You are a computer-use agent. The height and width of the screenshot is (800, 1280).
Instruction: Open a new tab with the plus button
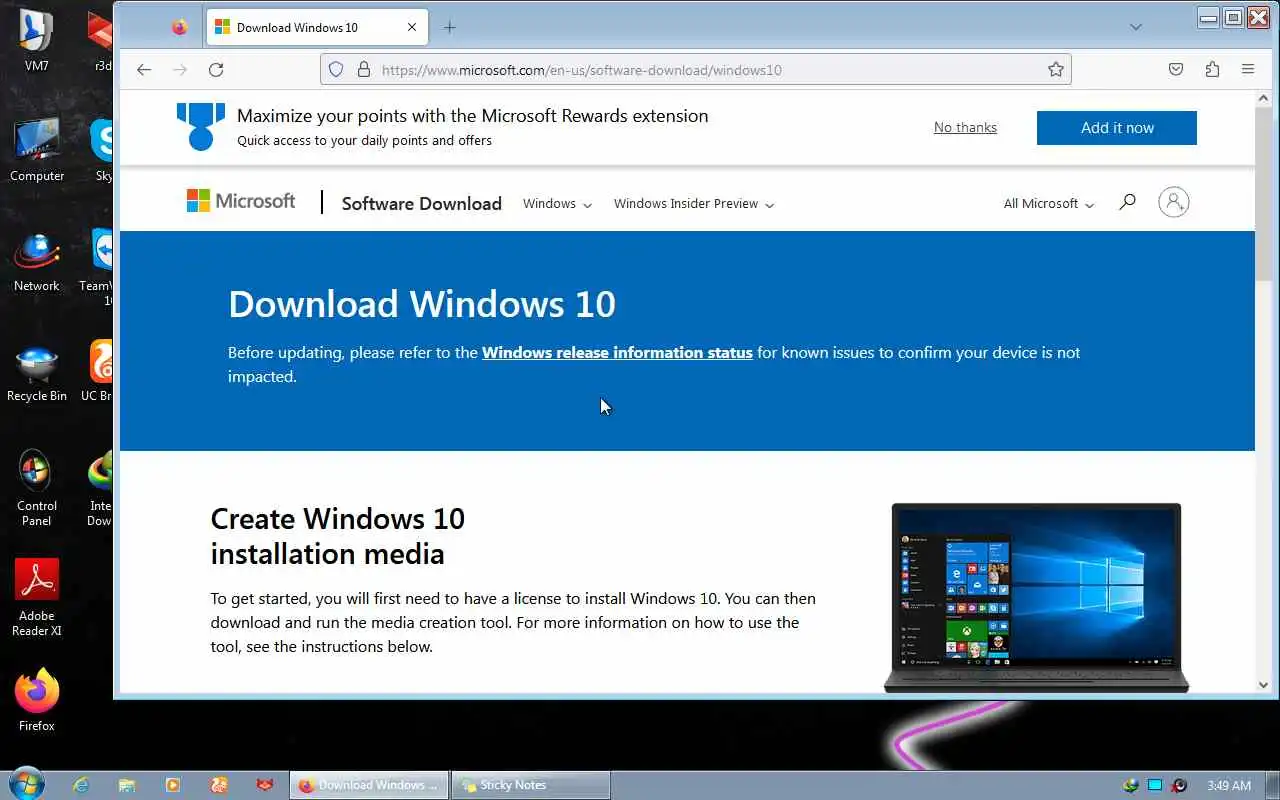[449, 27]
